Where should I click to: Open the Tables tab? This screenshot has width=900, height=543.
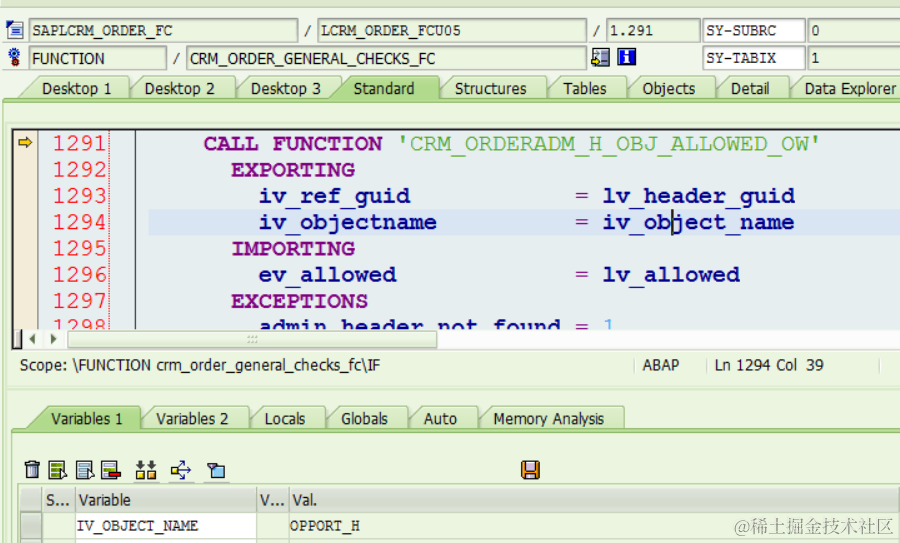point(584,88)
